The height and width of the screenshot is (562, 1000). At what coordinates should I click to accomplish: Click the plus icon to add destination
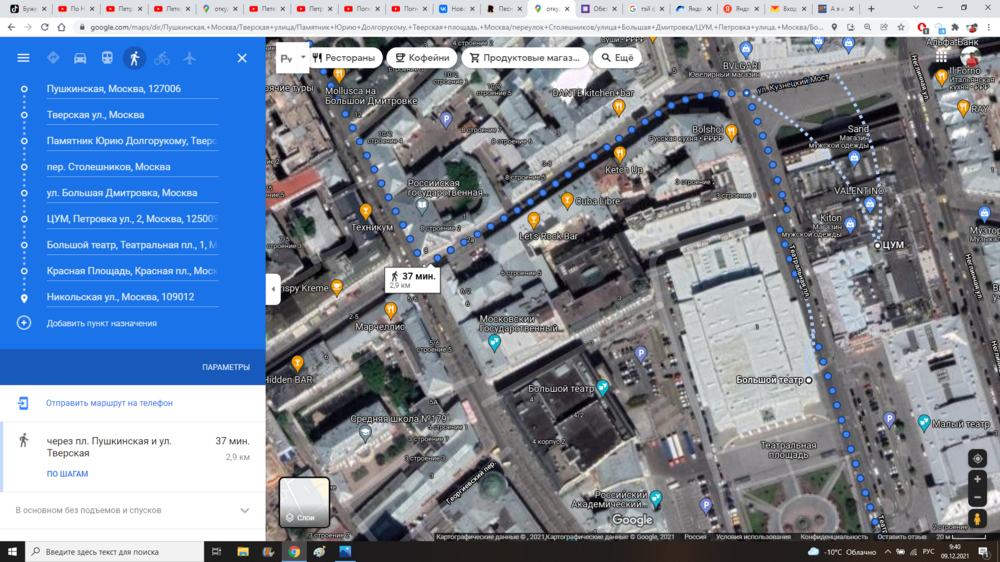(x=24, y=323)
